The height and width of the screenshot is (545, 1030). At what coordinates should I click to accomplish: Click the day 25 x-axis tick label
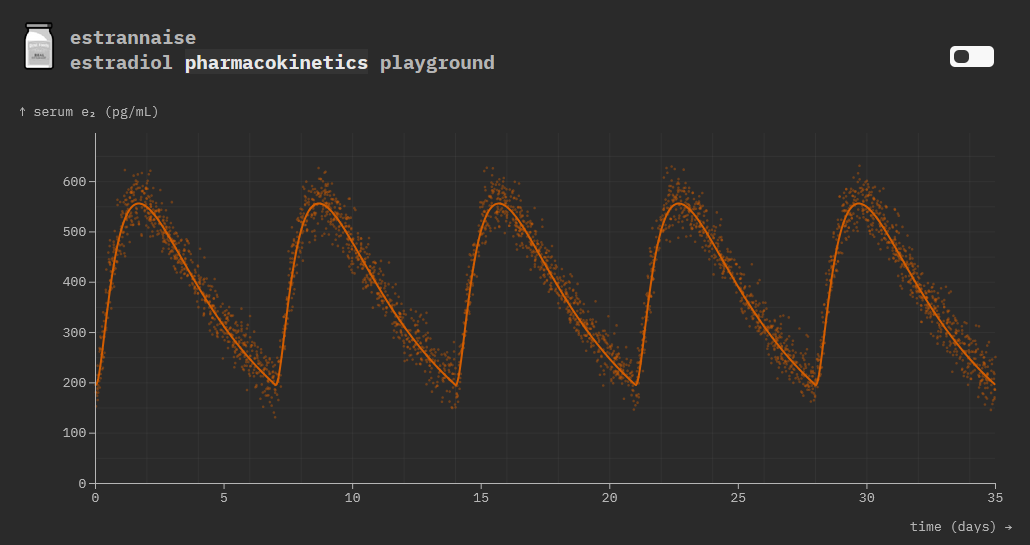[738, 497]
